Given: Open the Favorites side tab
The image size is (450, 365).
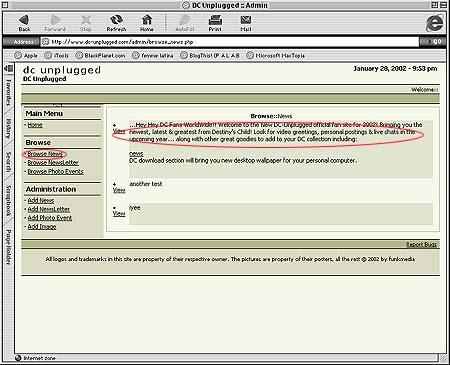Looking at the screenshot, I should pos(8,92).
